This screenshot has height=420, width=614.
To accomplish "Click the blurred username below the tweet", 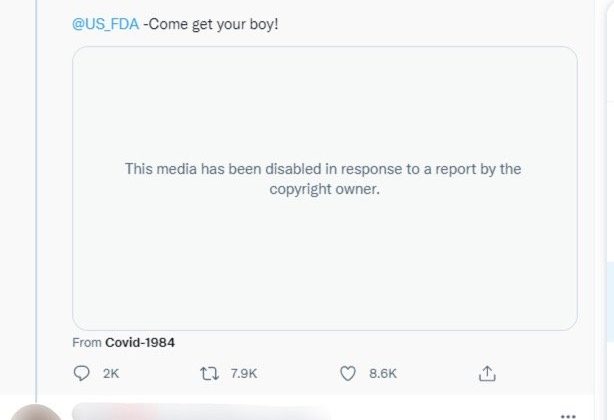I will click(x=200, y=411).
